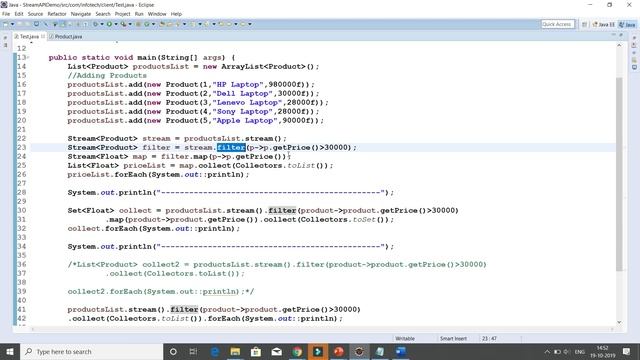
Task: Click the Eclipse icon on the taskbar
Action: 359,351
